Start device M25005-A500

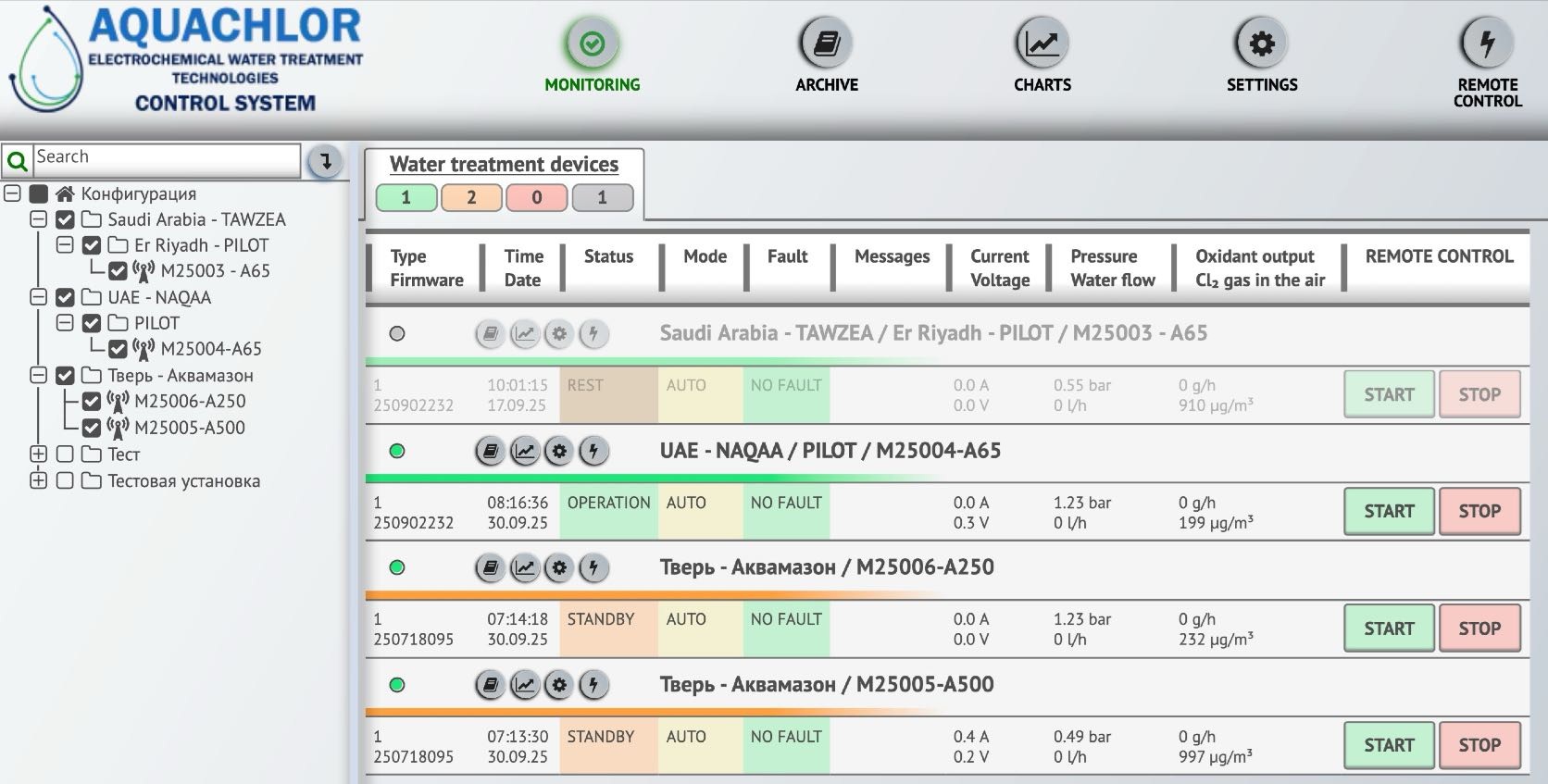[x=1389, y=746]
